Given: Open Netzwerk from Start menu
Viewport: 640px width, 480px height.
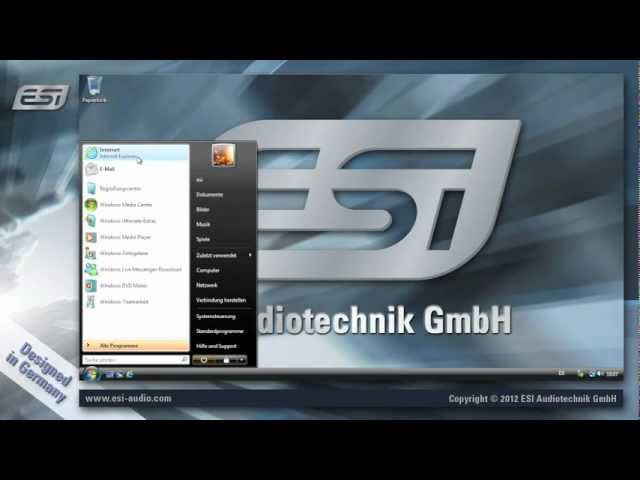Looking at the screenshot, I should click(x=207, y=285).
